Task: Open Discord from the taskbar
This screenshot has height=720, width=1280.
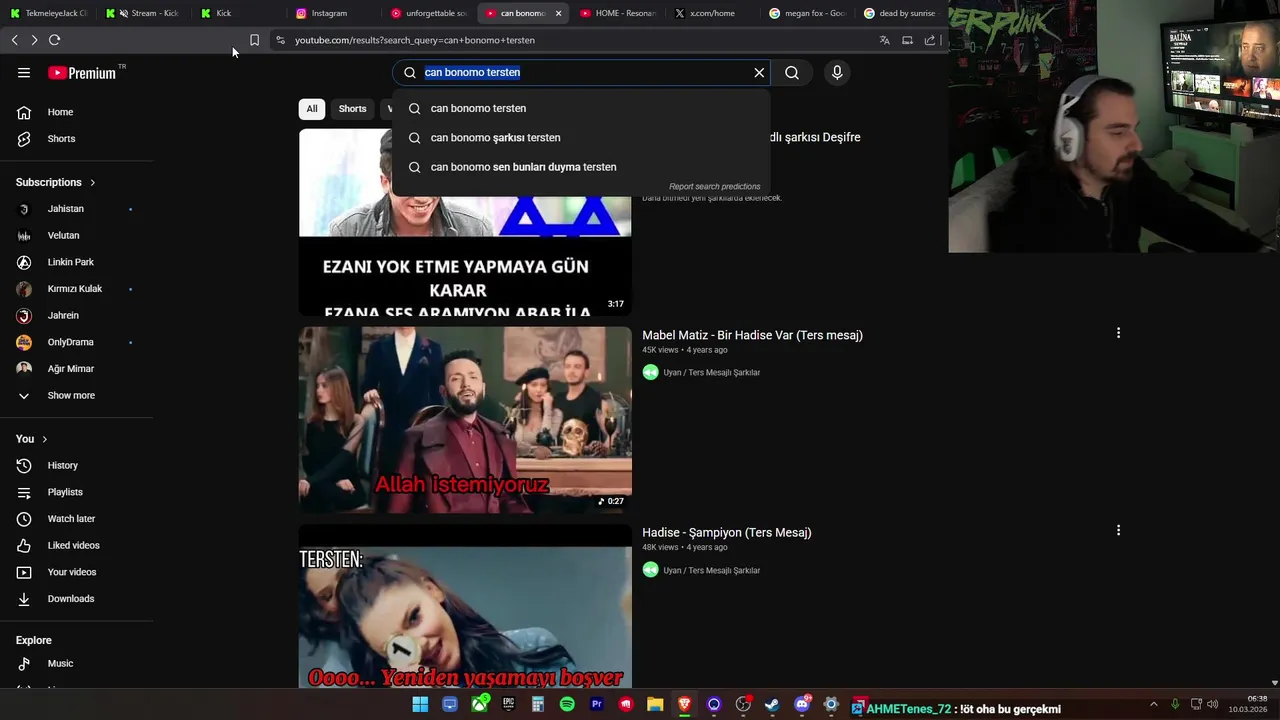Action: [x=802, y=705]
